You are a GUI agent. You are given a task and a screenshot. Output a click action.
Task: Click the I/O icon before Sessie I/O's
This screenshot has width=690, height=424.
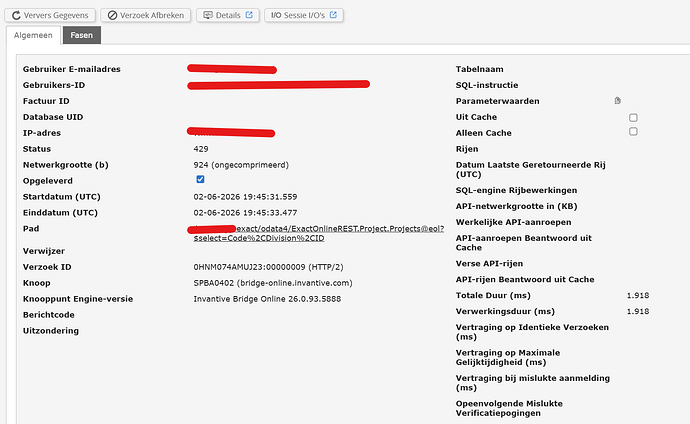pos(276,15)
